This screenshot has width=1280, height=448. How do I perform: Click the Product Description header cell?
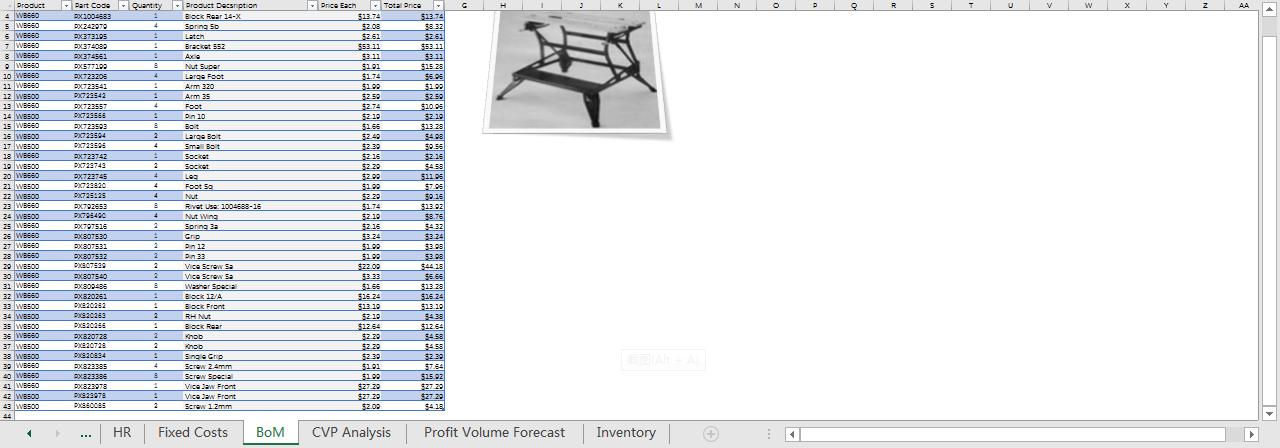click(250, 6)
